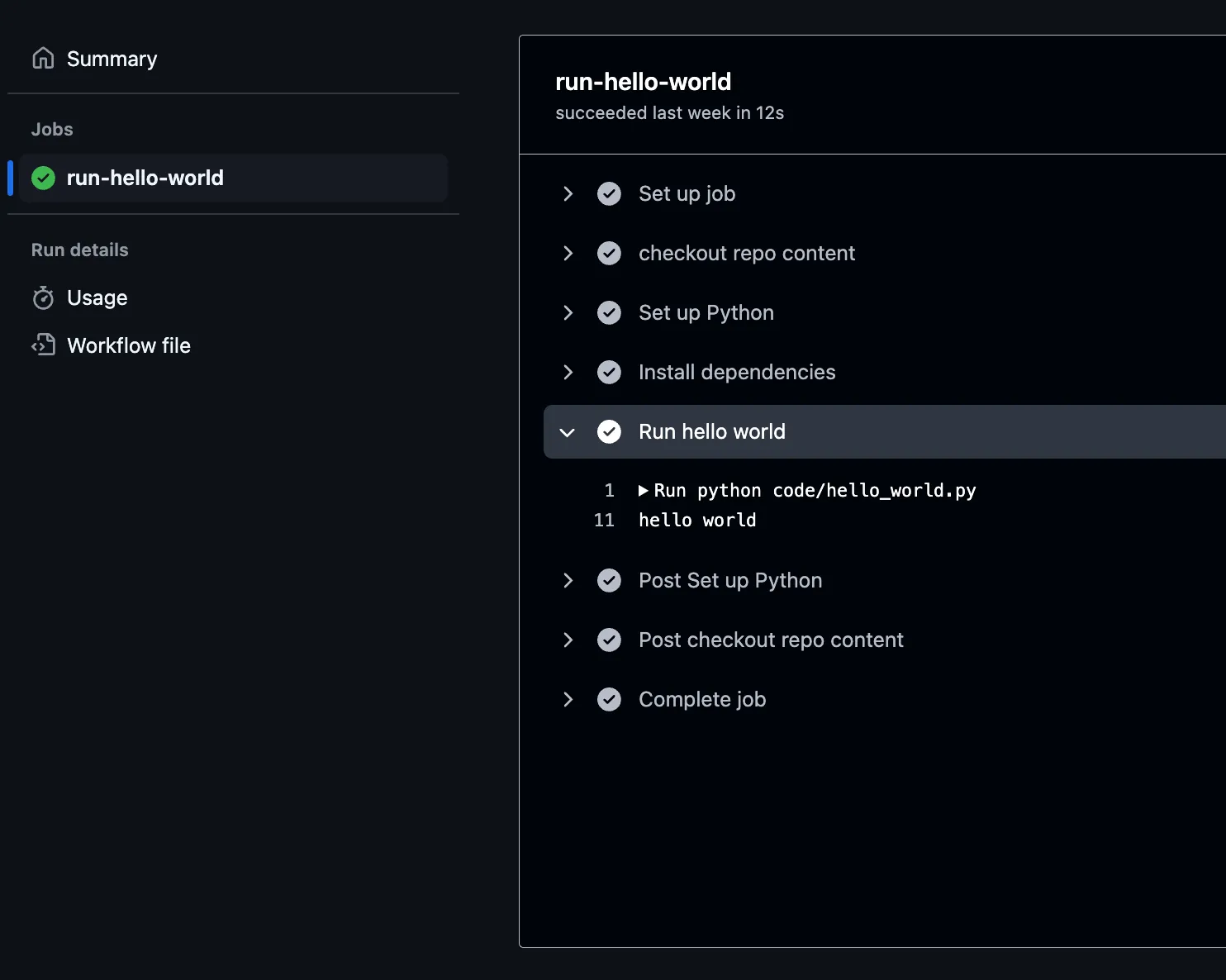
Task: Click the check icon beside Install dependencies
Action: [x=609, y=373]
